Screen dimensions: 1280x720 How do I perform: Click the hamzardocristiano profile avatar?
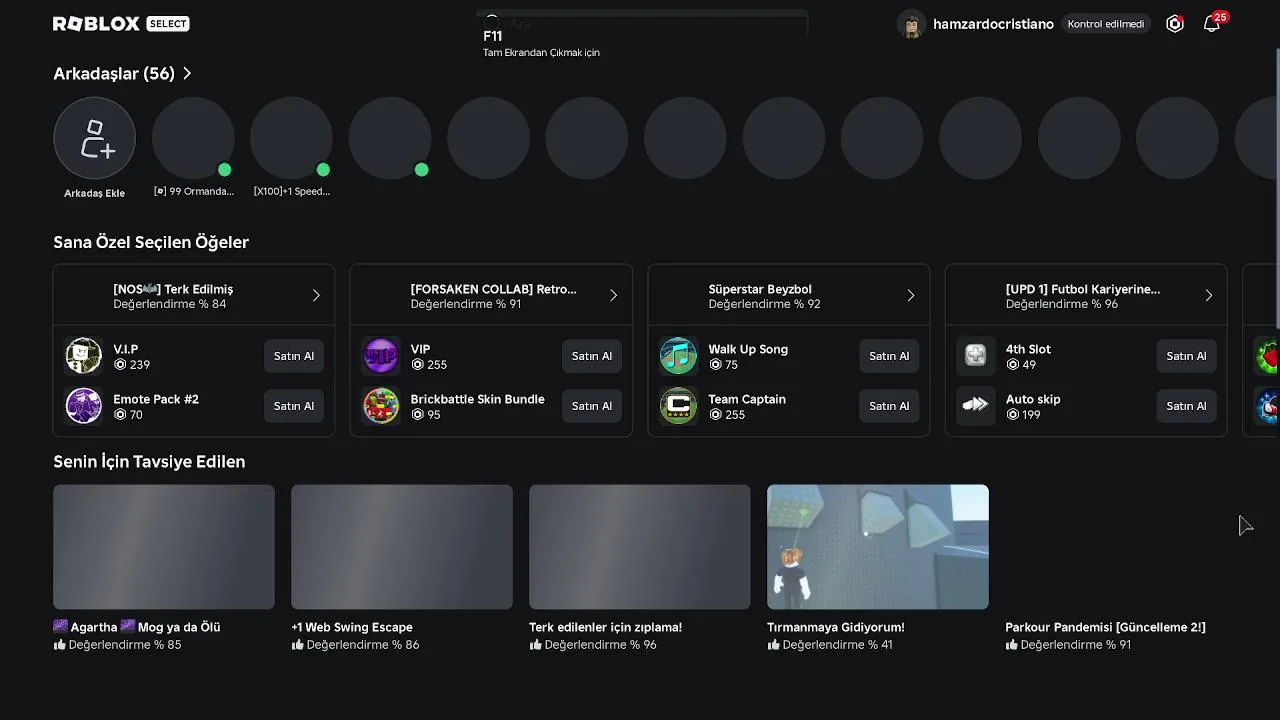coord(911,24)
